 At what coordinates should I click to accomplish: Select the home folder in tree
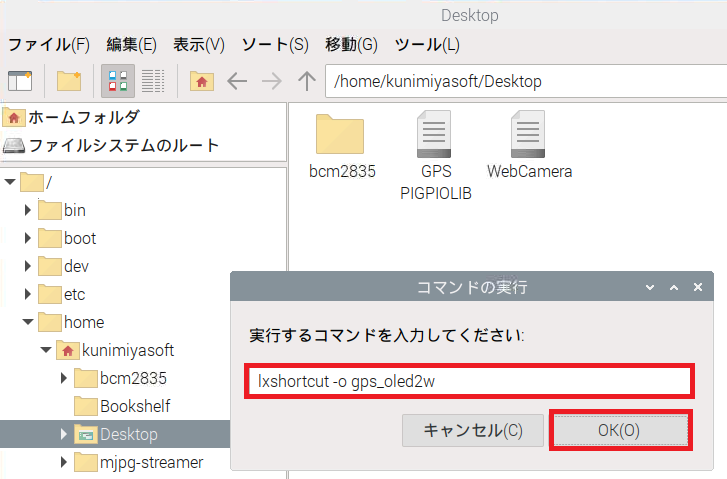click(71, 322)
